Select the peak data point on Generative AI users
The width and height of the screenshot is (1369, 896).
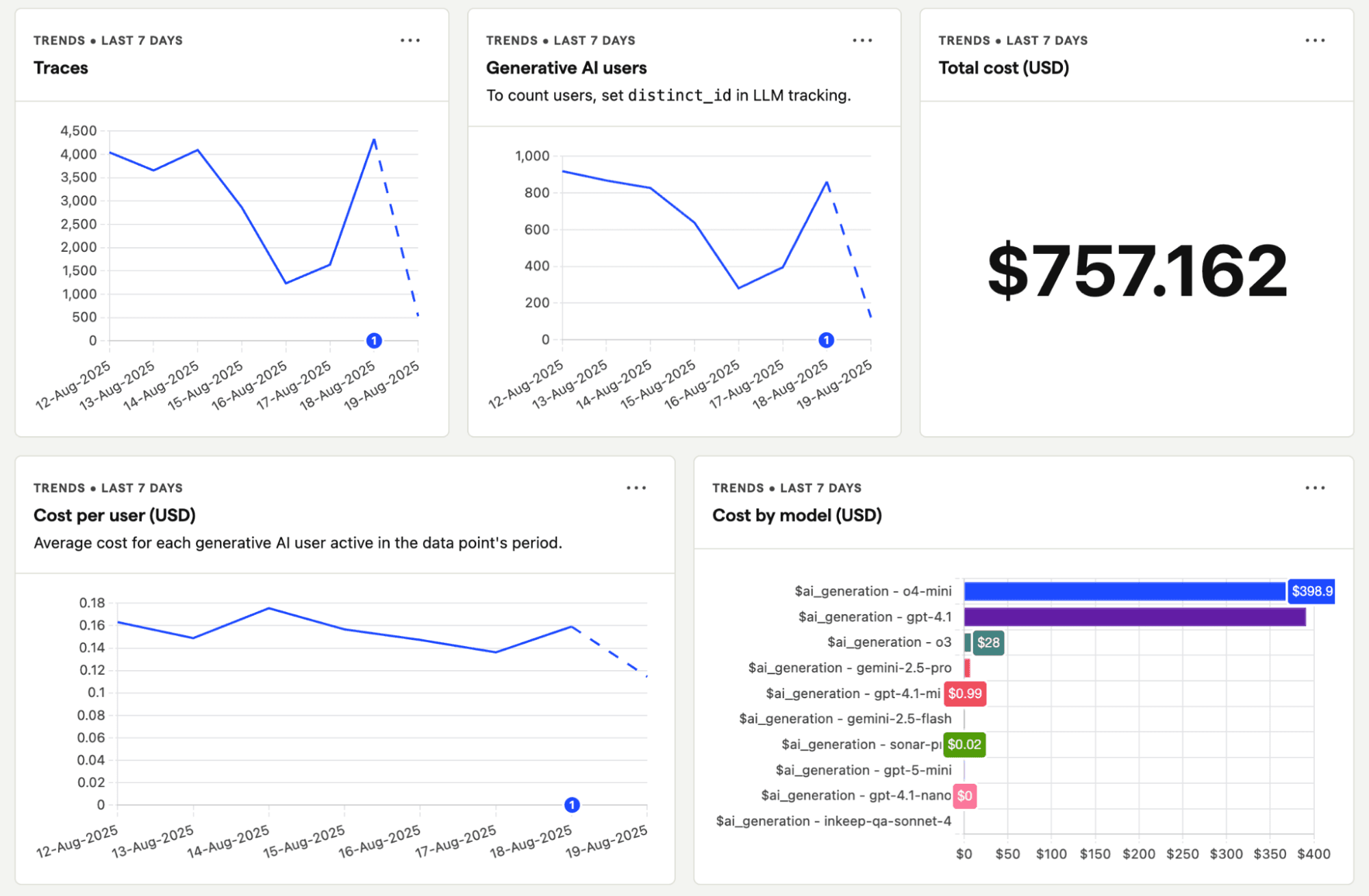coord(826,181)
